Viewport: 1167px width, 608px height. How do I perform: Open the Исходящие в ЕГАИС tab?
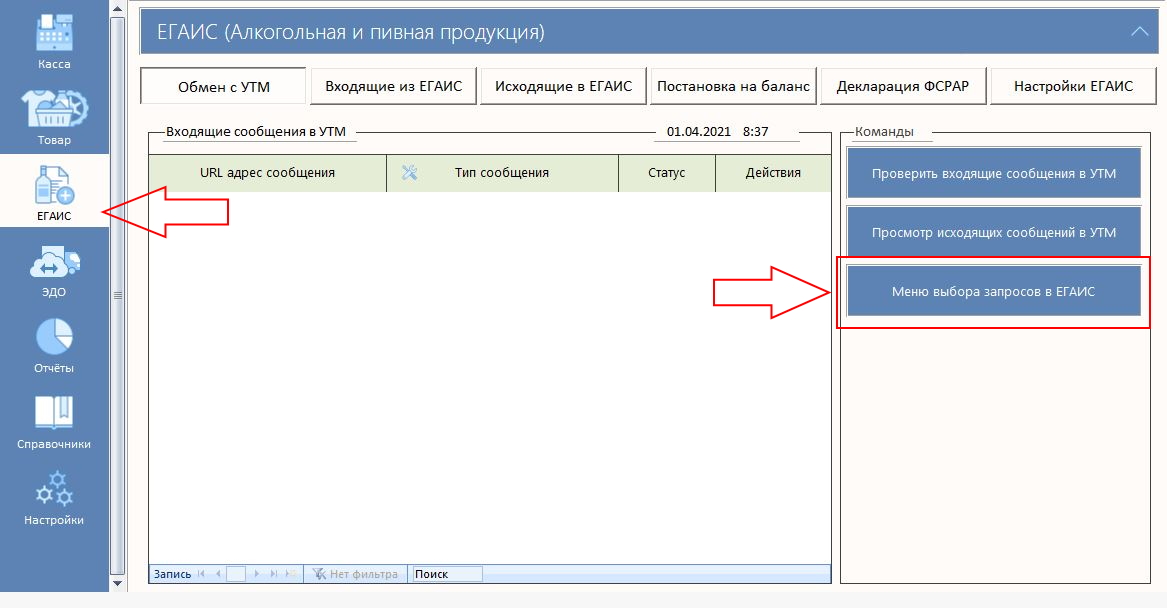pos(564,86)
